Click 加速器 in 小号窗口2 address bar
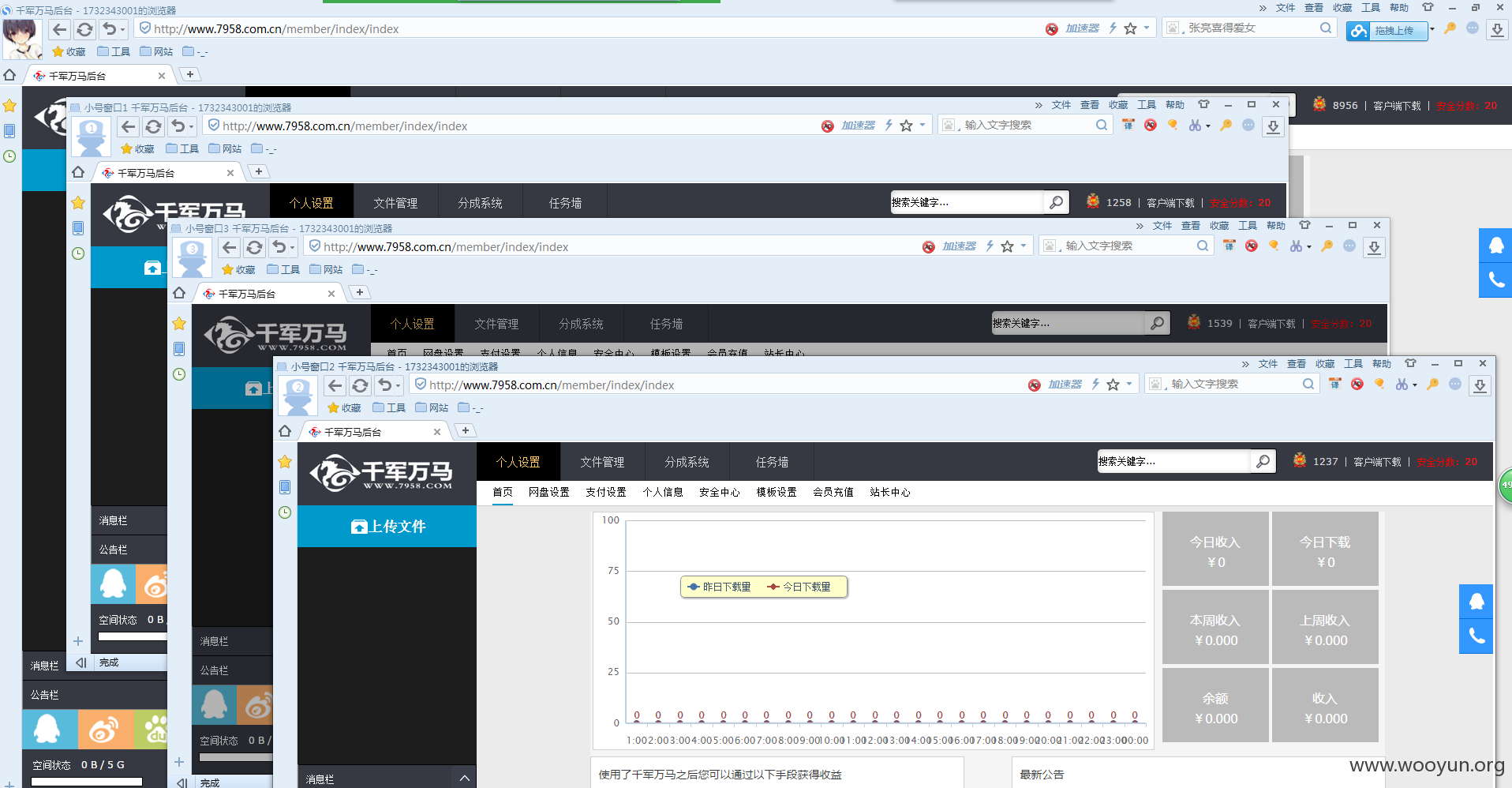 [x=1065, y=385]
